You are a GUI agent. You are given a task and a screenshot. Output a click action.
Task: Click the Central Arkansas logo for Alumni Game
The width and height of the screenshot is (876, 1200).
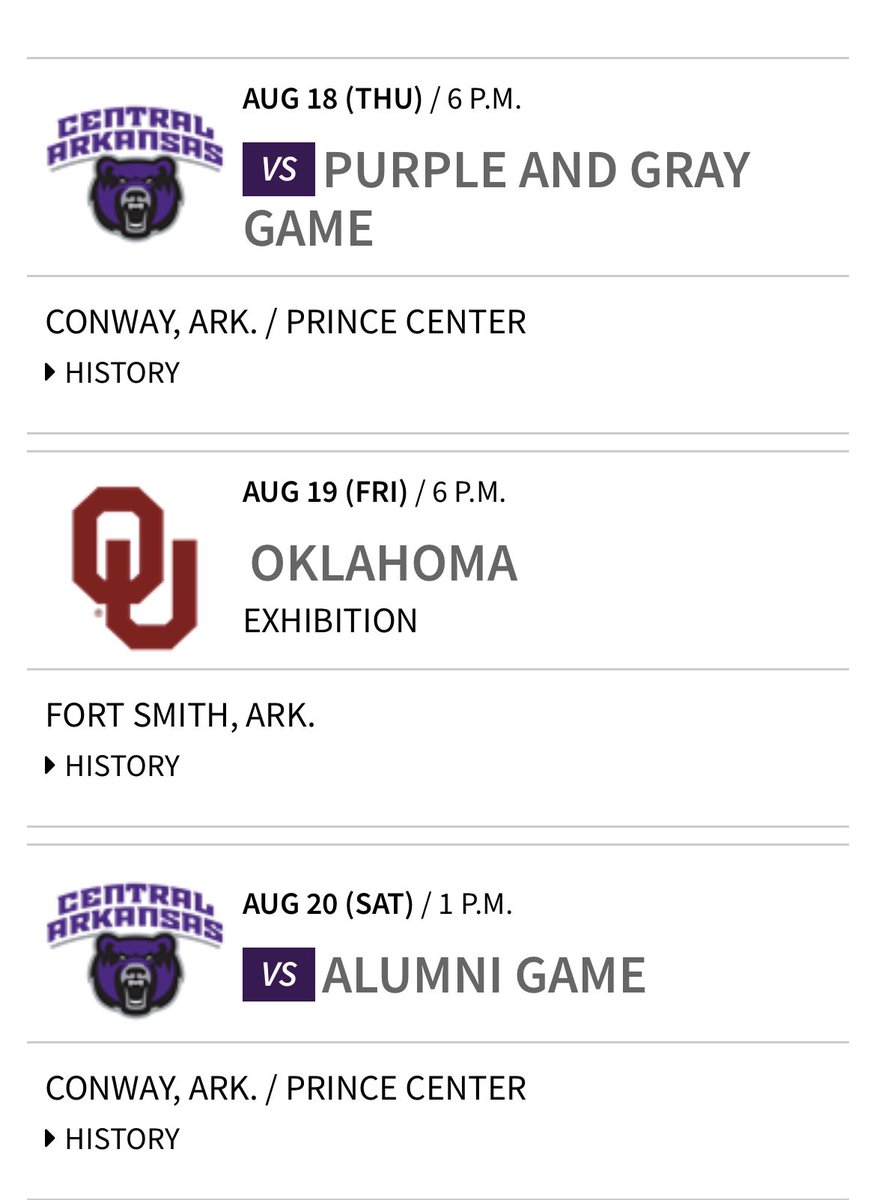pos(134,949)
